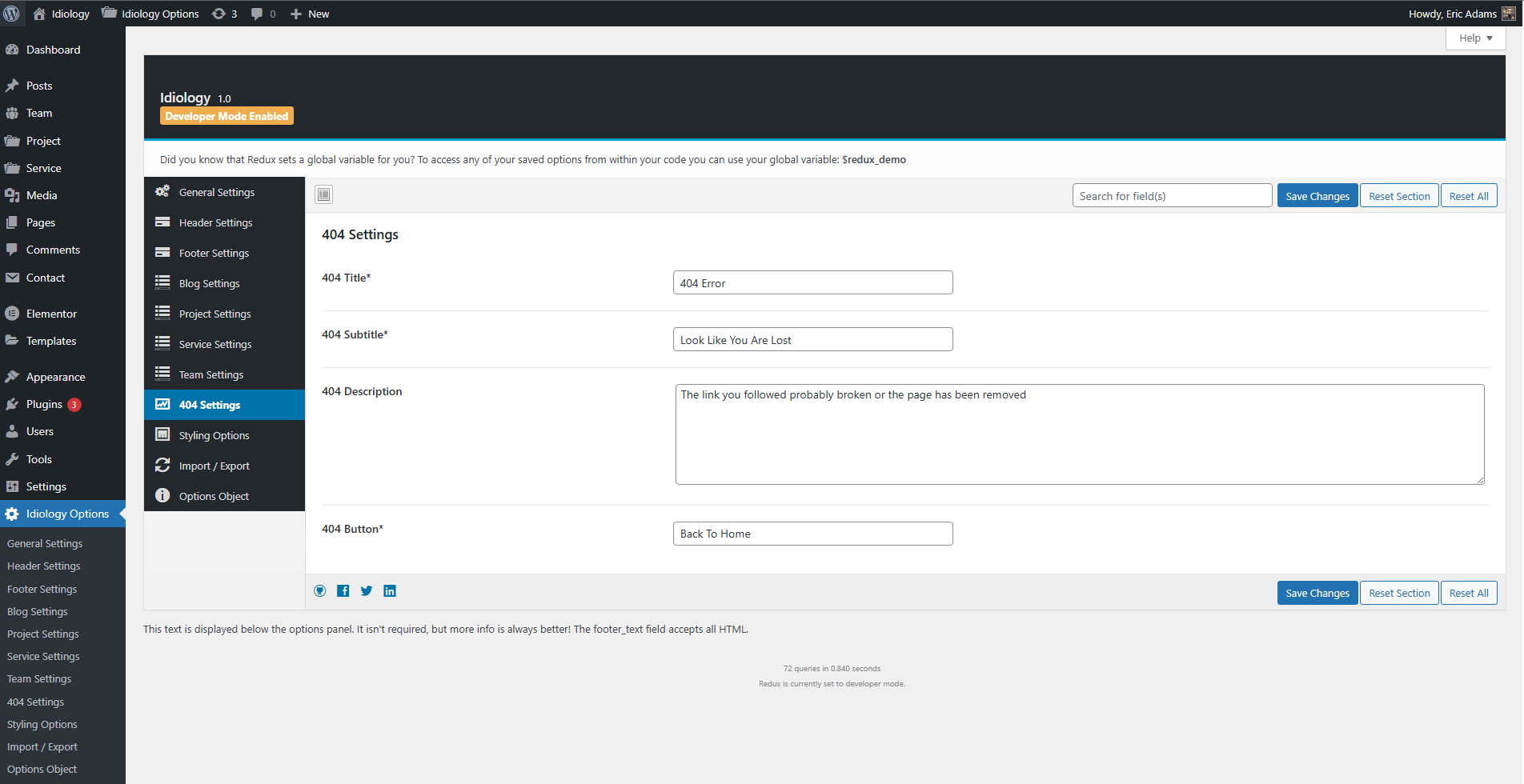This screenshot has width=1524, height=784.
Task: Click the Twitter icon in panel footer
Action: (x=367, y=591)
